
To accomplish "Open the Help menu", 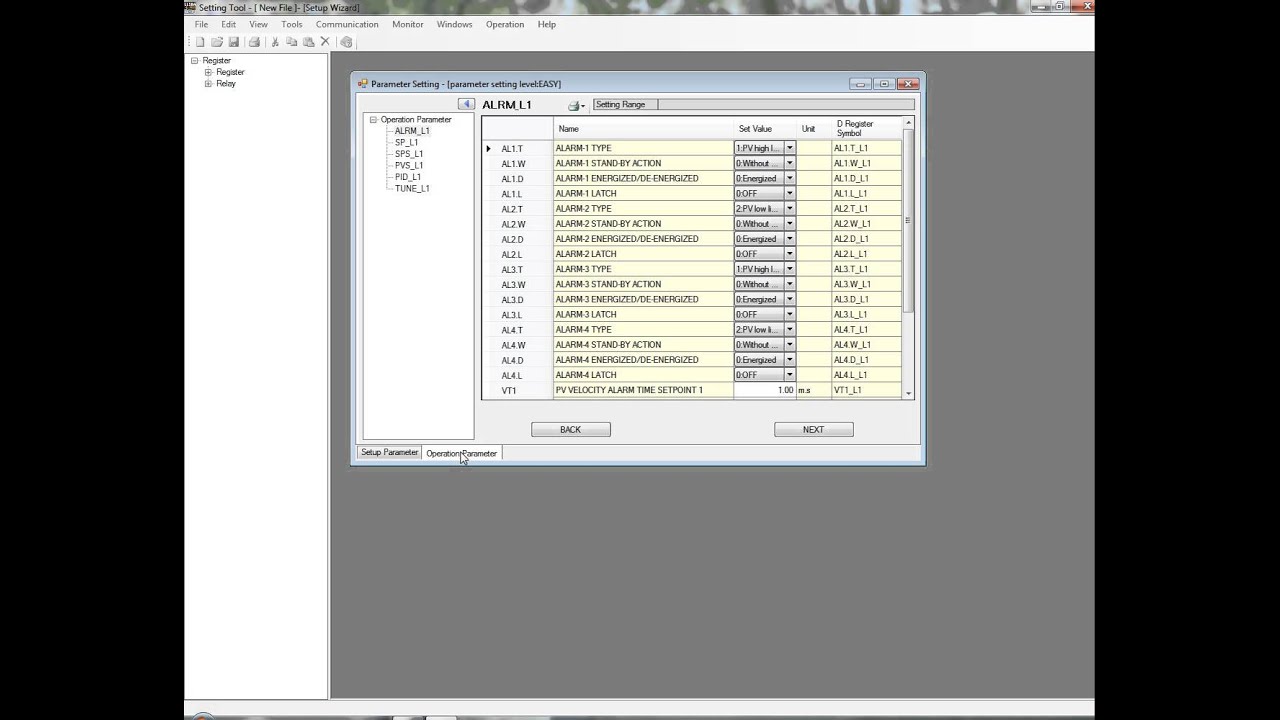I will coord(547,24).
